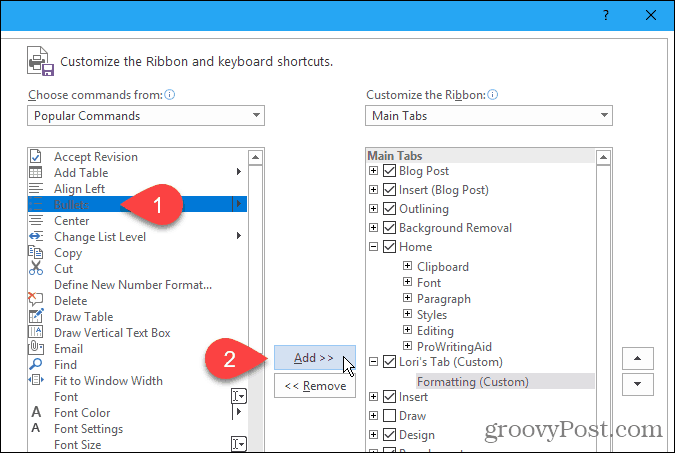Click the Fit to Window Width icon
Screen dimensions: 675x453
click(36, 380)
